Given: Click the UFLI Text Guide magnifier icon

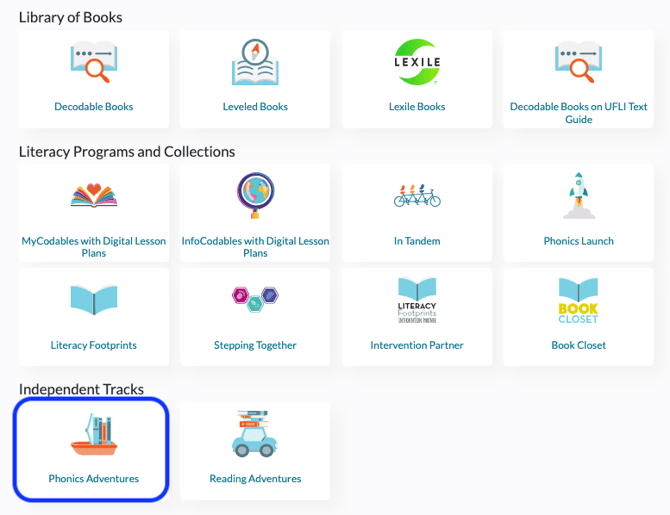Looking at the screenshot, I should coord(578,62).
